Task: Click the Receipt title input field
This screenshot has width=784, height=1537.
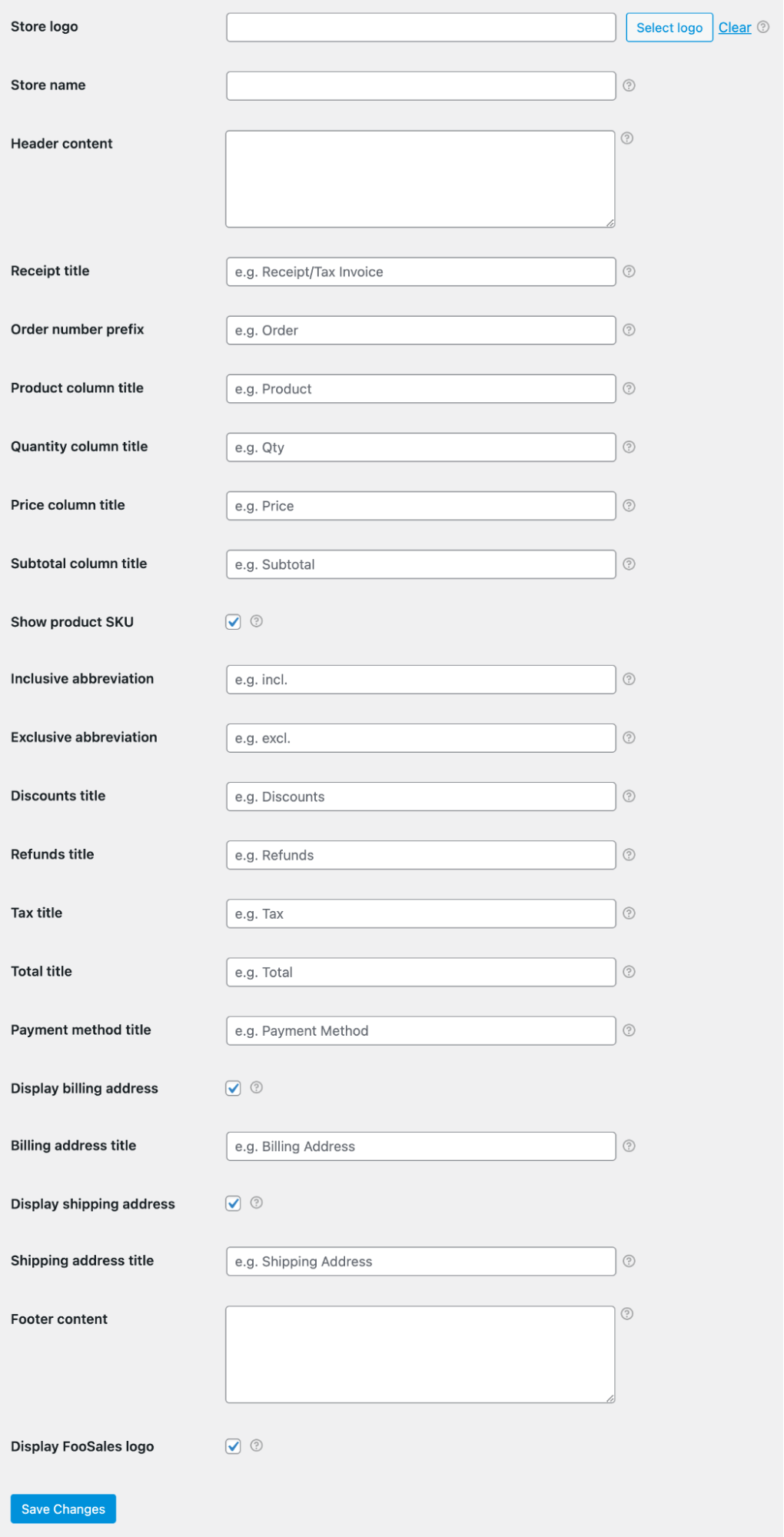Action: (420, 271)
